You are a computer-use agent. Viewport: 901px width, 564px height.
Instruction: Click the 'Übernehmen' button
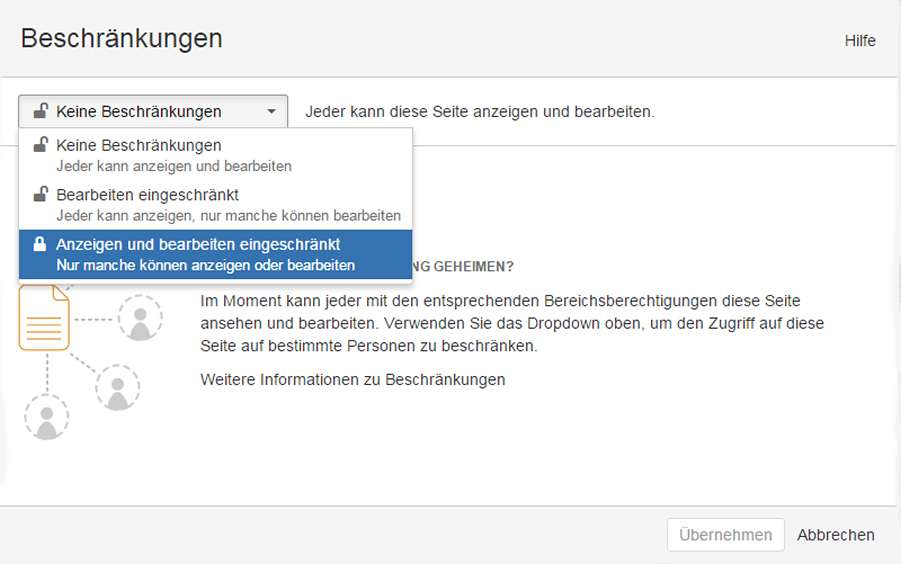(x=725, y=535)
